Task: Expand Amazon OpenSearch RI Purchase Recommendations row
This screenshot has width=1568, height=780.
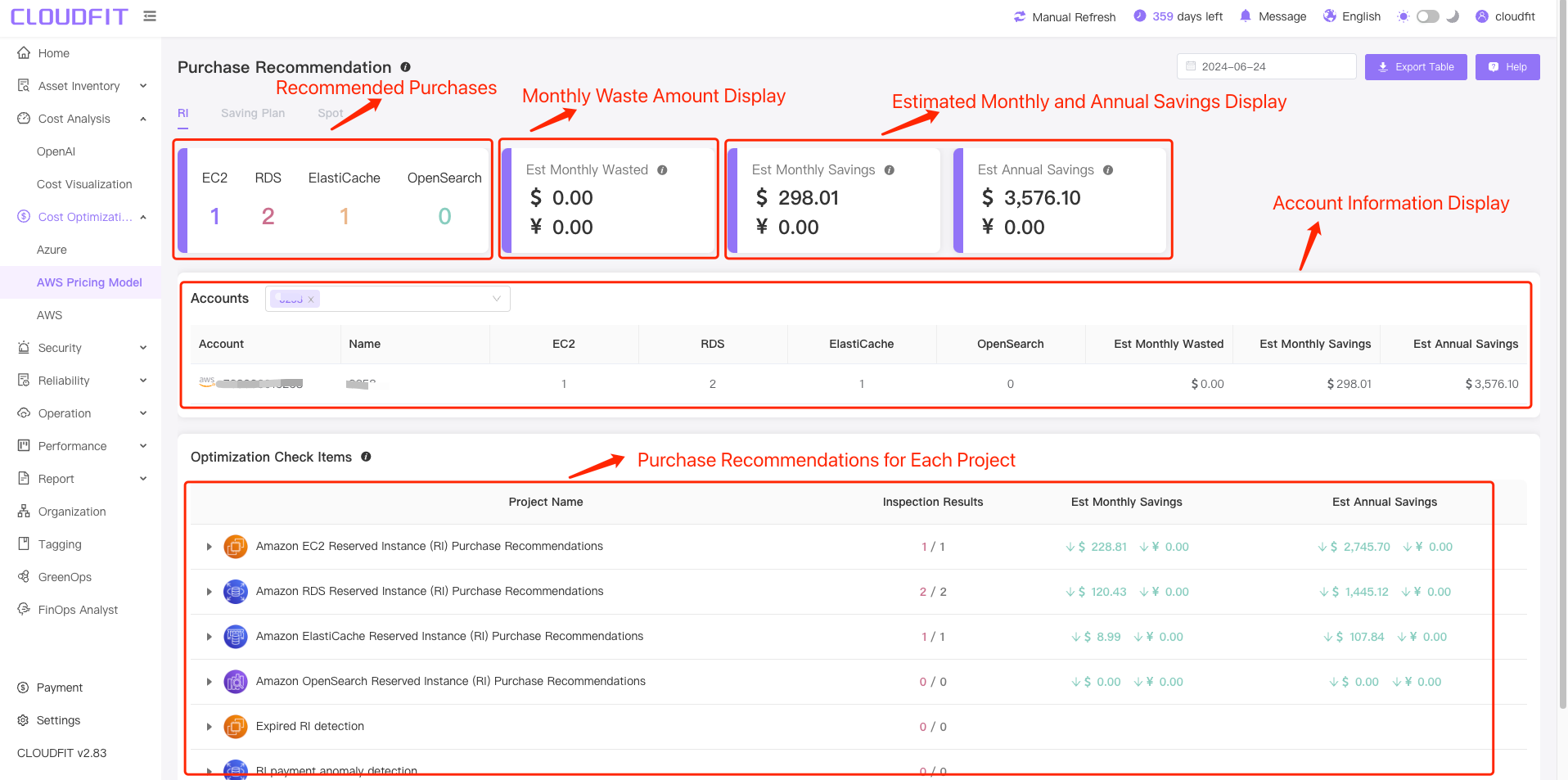Action: (209, 682)
